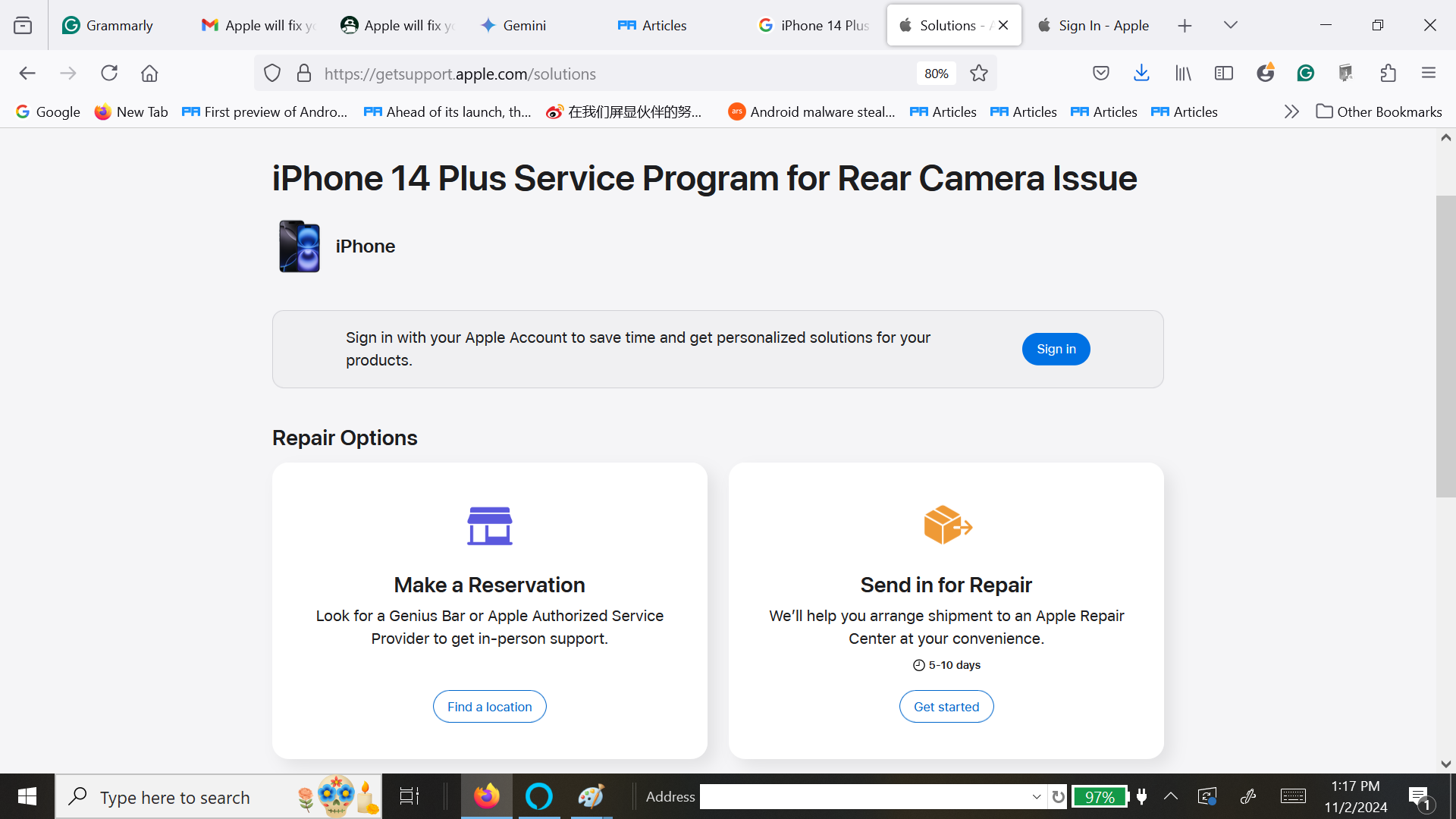Click the download arrow icon in browser toolbar

[1141, 73]
